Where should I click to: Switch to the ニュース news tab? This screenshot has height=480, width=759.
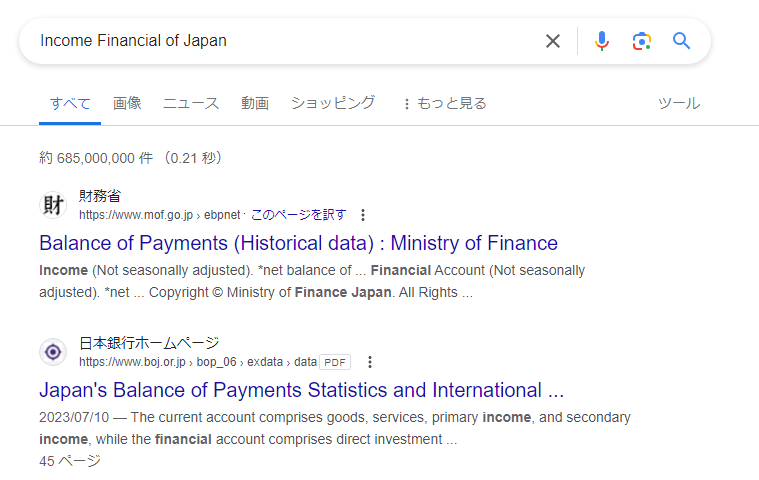[190, 103]
